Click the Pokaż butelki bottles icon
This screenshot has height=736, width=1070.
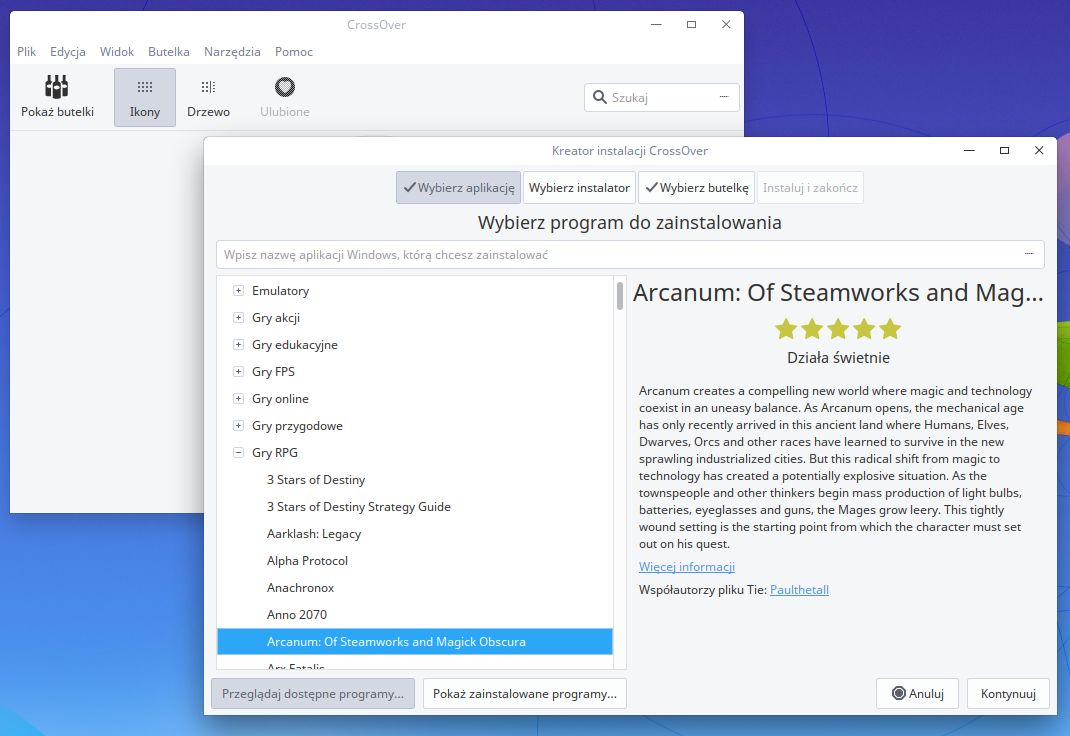(x=57, y=87)
